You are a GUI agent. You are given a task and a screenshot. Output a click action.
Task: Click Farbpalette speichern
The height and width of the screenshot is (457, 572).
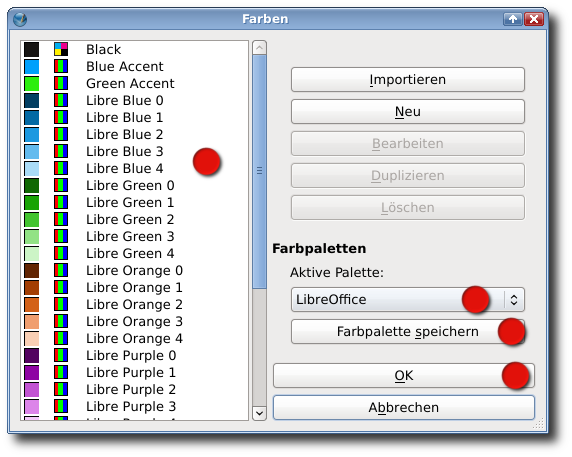[408, 332]
